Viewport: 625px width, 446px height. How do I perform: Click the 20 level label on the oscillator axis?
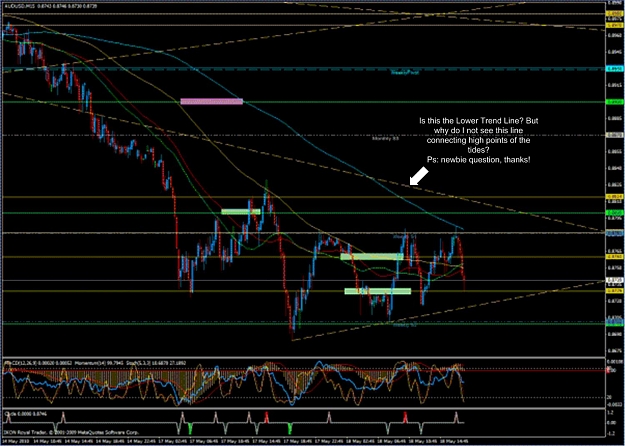pyautogui.click(x=610, y=397)
